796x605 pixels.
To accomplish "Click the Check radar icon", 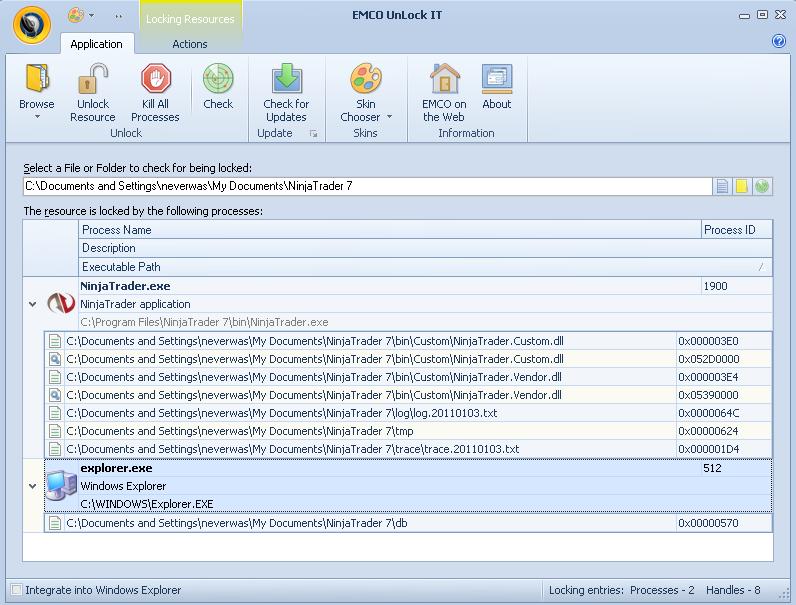I will click(218, 78).
